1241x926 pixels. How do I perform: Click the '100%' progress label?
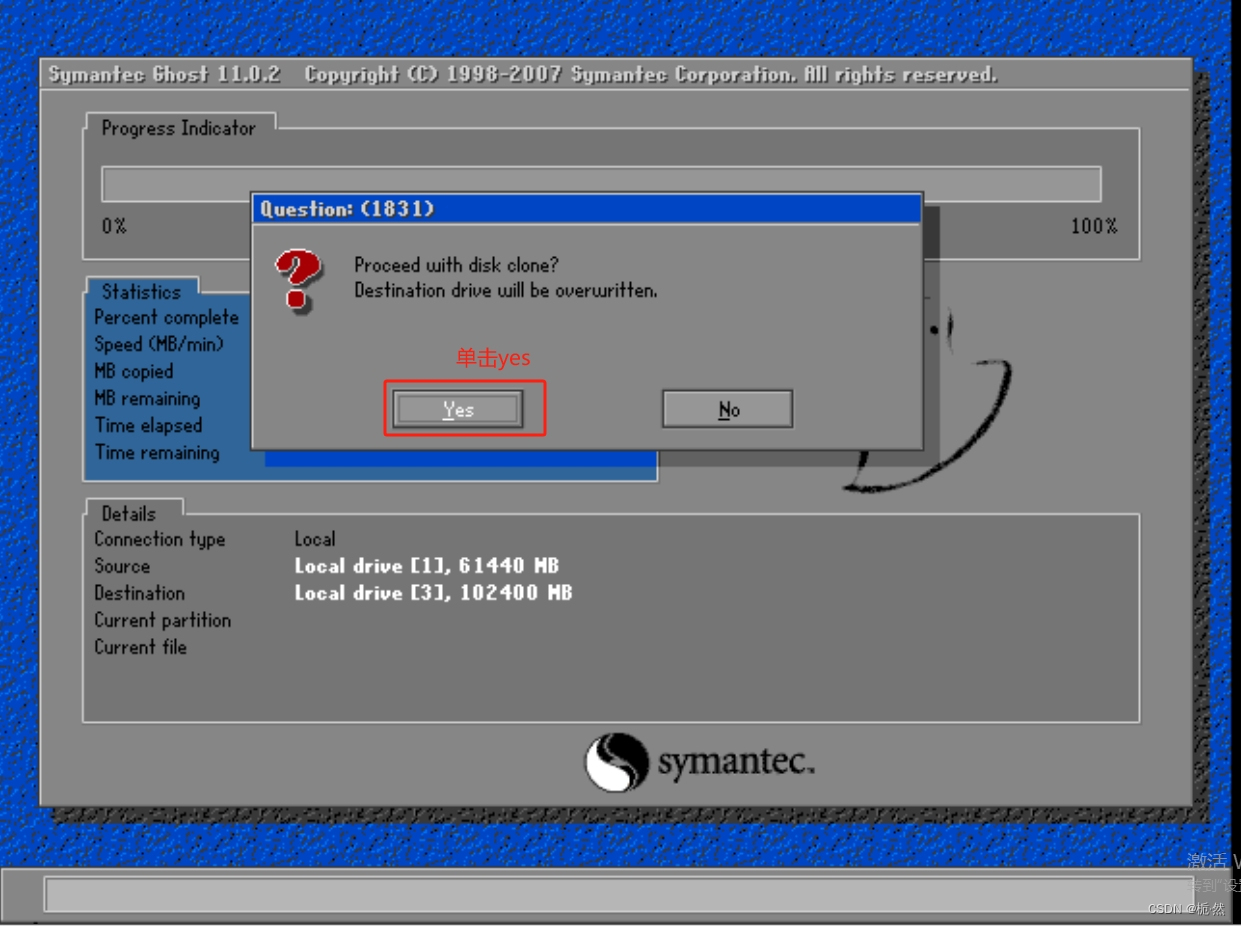[1094, 226]
